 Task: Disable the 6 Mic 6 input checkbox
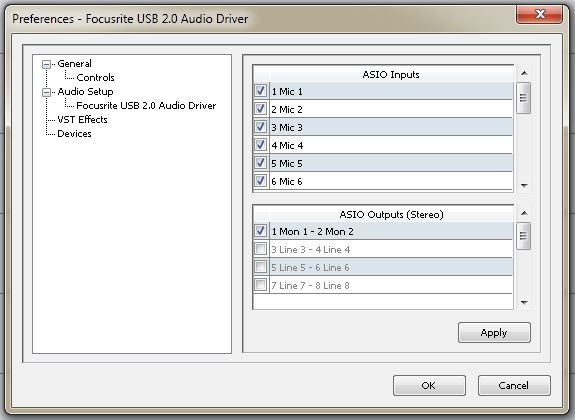point(260,180)
